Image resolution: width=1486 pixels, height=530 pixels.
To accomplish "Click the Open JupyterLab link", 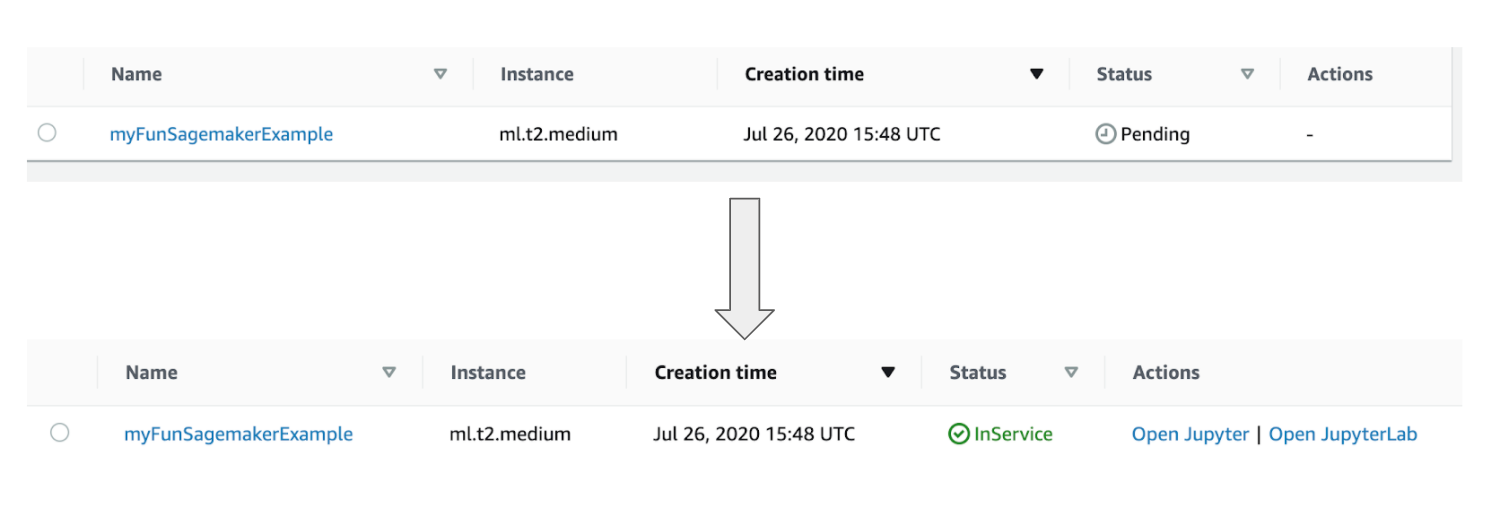I will [1343, 434].
